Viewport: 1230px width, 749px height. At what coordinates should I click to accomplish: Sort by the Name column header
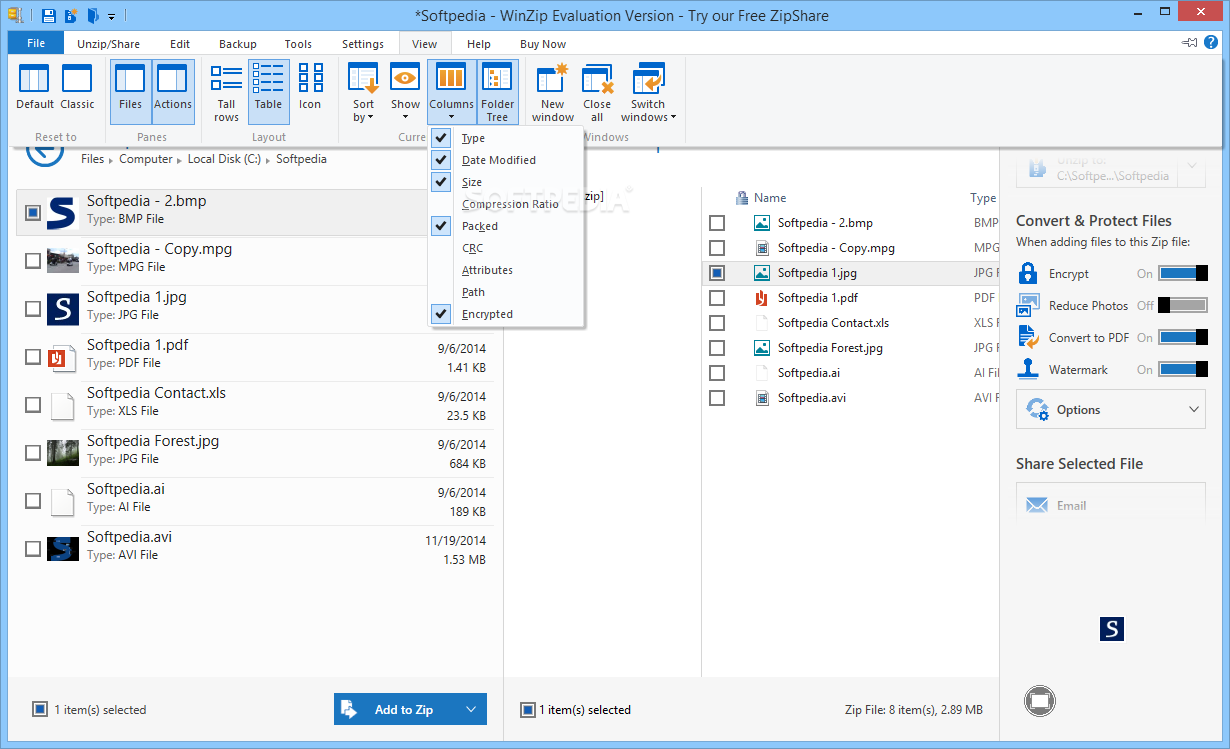click(x=770, y=198)
